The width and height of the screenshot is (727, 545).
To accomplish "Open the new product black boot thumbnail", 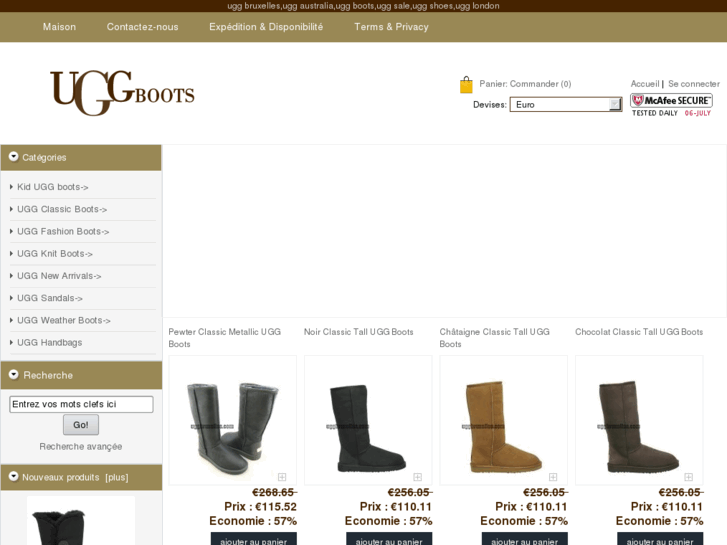I will click(81, 520).
